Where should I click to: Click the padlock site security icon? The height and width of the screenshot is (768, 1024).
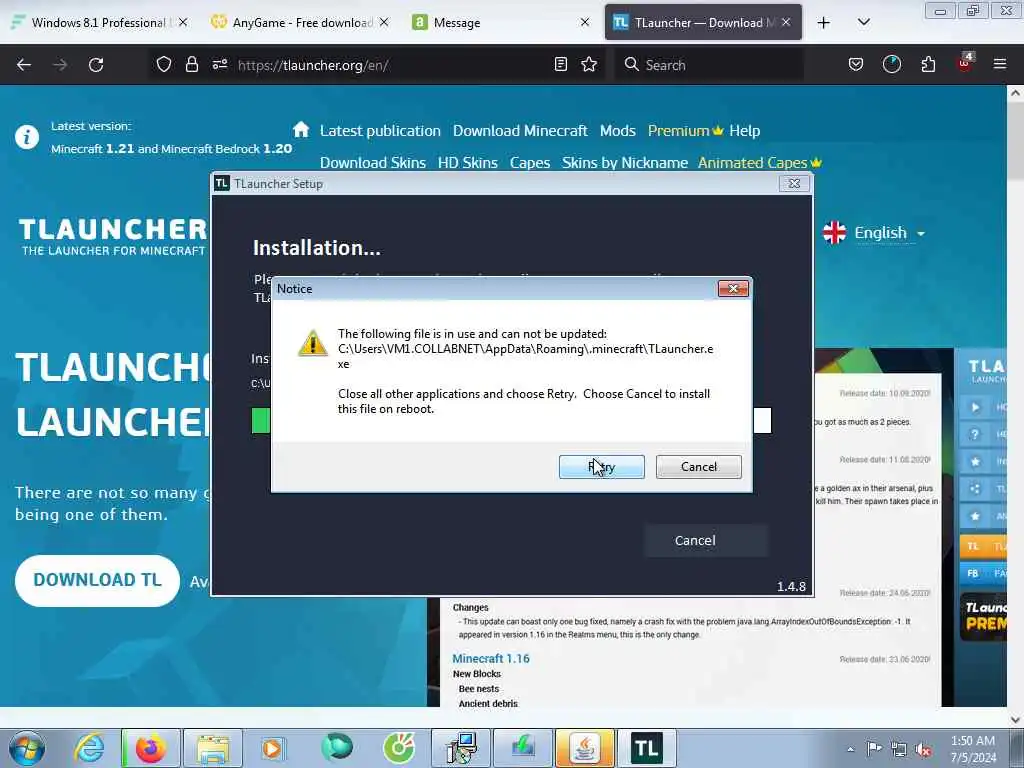pyautogui.click(x=191, y=65)
